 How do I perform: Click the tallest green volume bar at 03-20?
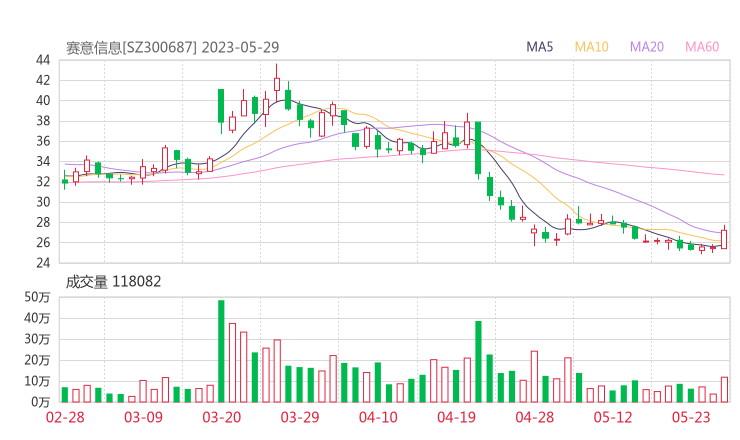click(x=221, y=351)
